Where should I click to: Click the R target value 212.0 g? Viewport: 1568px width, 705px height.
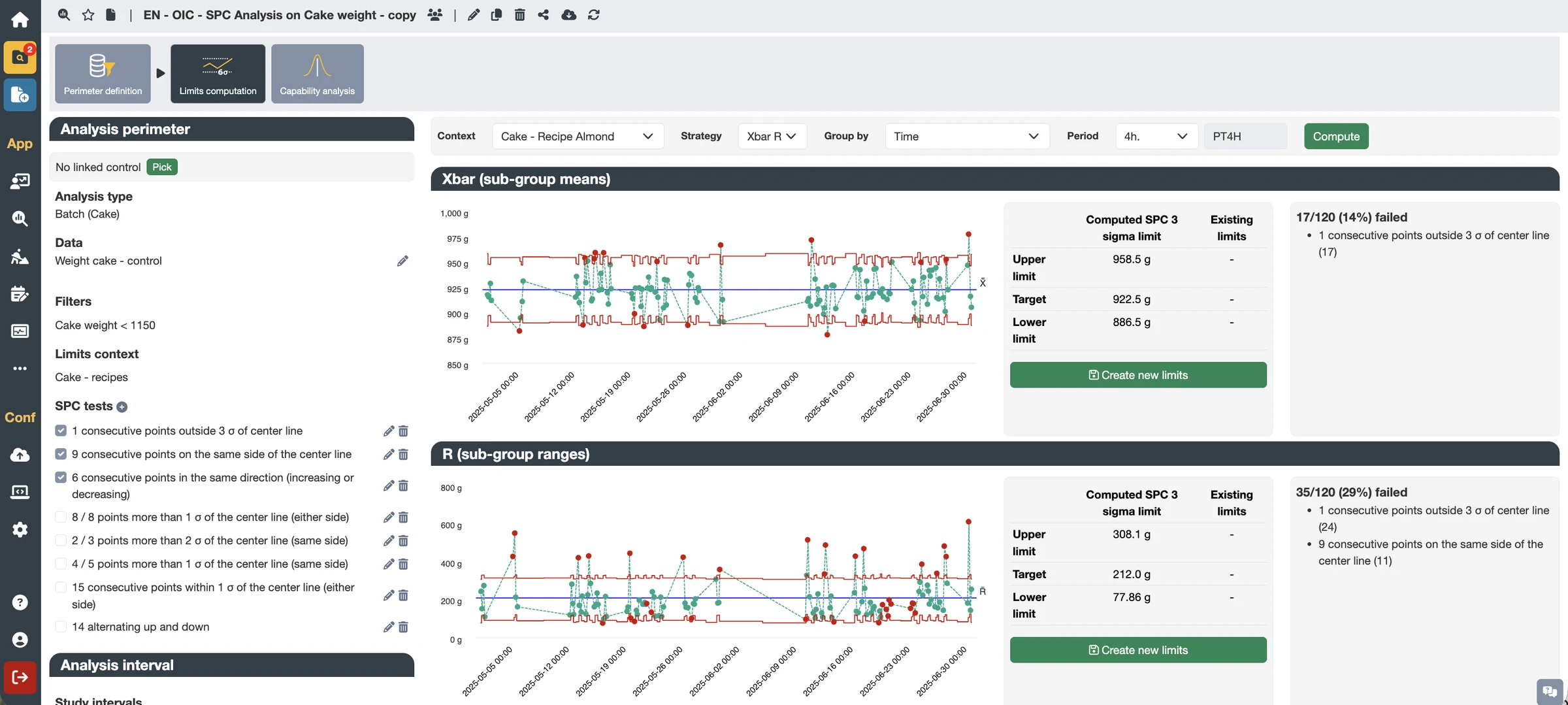point(1132,574)
